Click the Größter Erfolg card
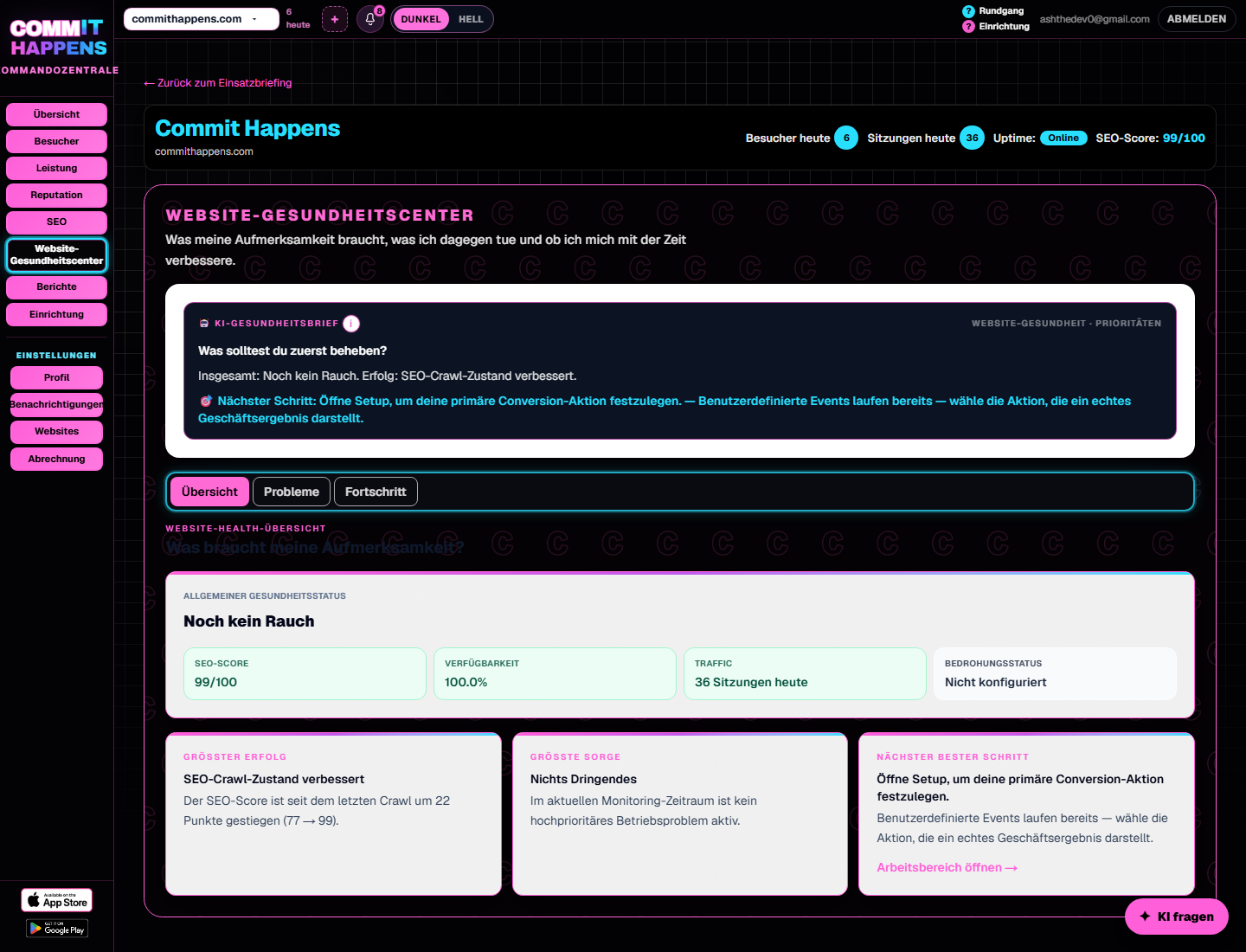The height and width of the screenshot is (952, 1246). click(x=333, y=814)
